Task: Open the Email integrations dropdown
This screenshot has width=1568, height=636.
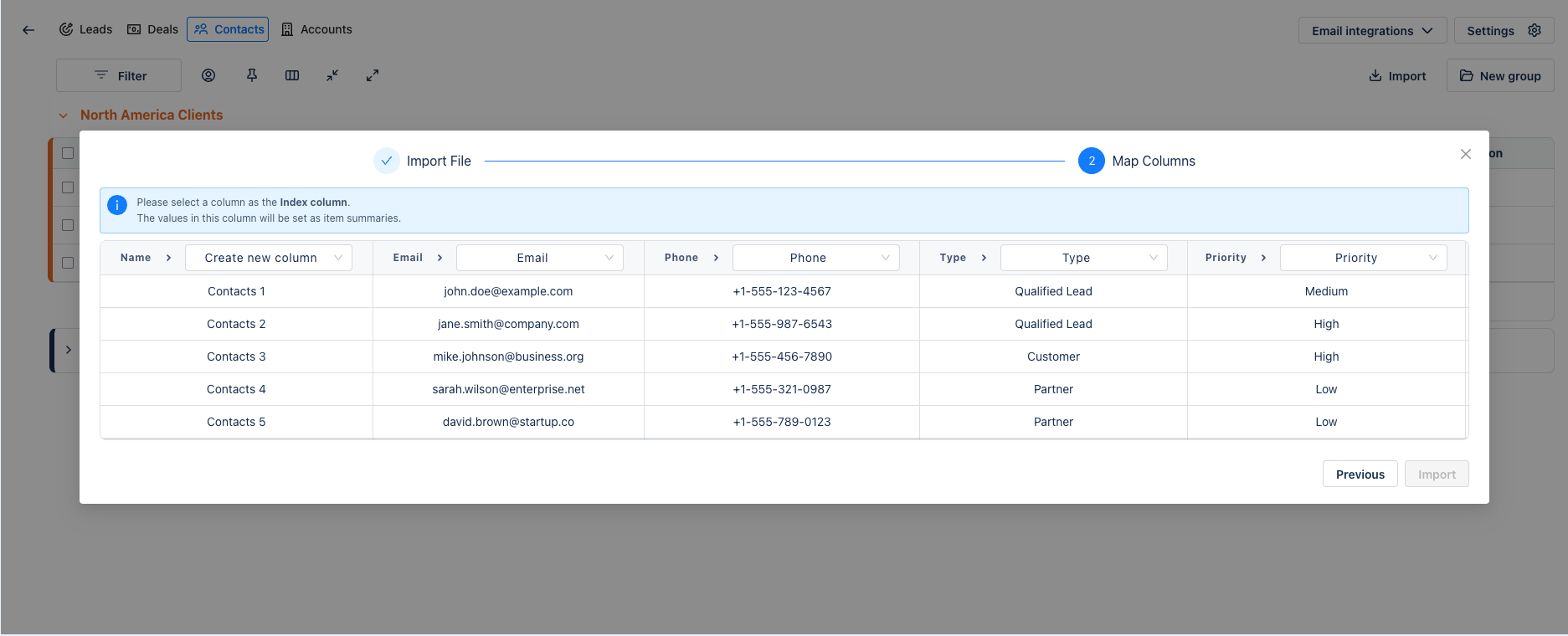Action: point(1372,31)
